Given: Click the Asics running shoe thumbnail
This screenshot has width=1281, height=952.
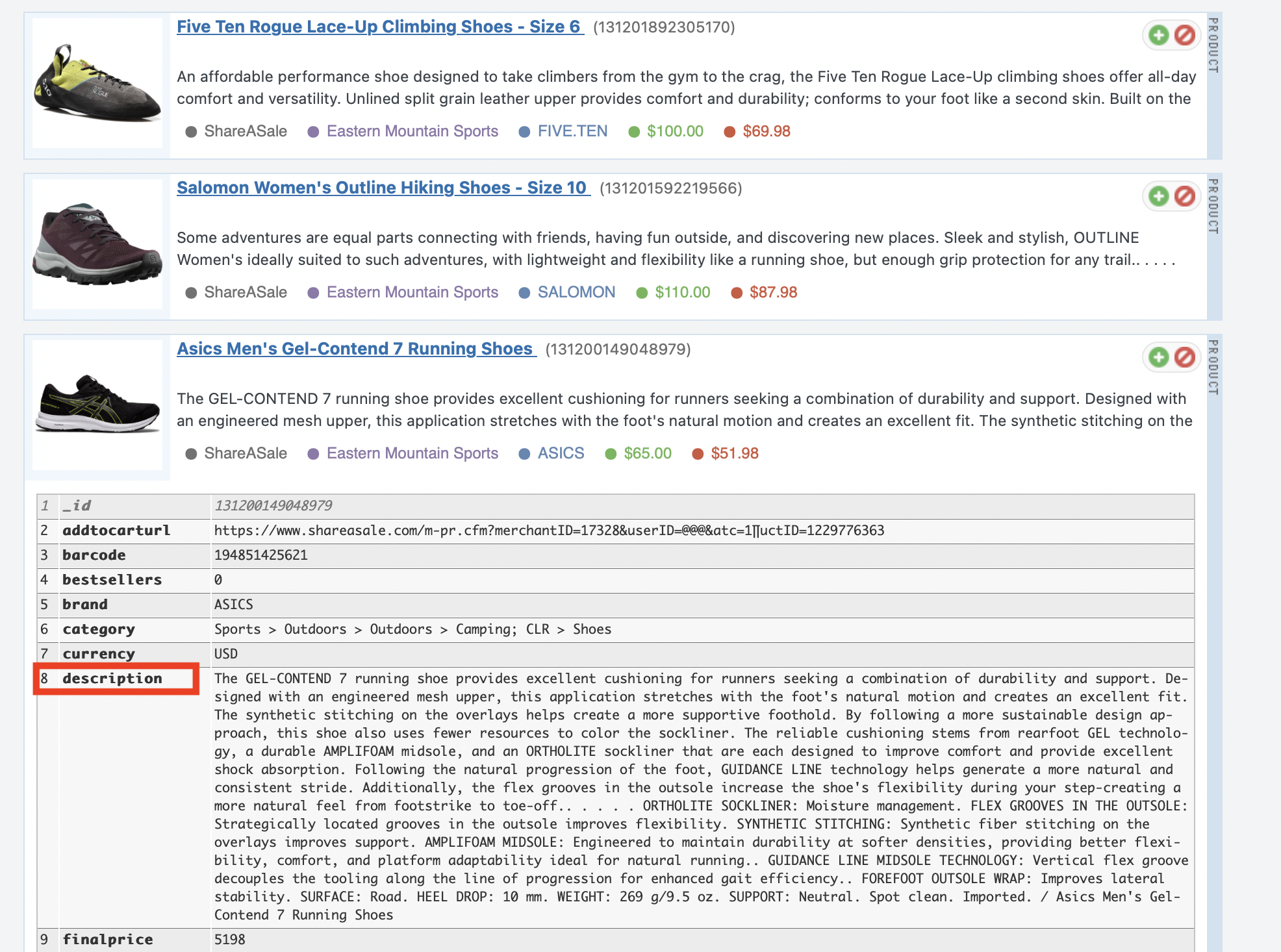Looking at the screenshot, I should (x=97, y=405).
